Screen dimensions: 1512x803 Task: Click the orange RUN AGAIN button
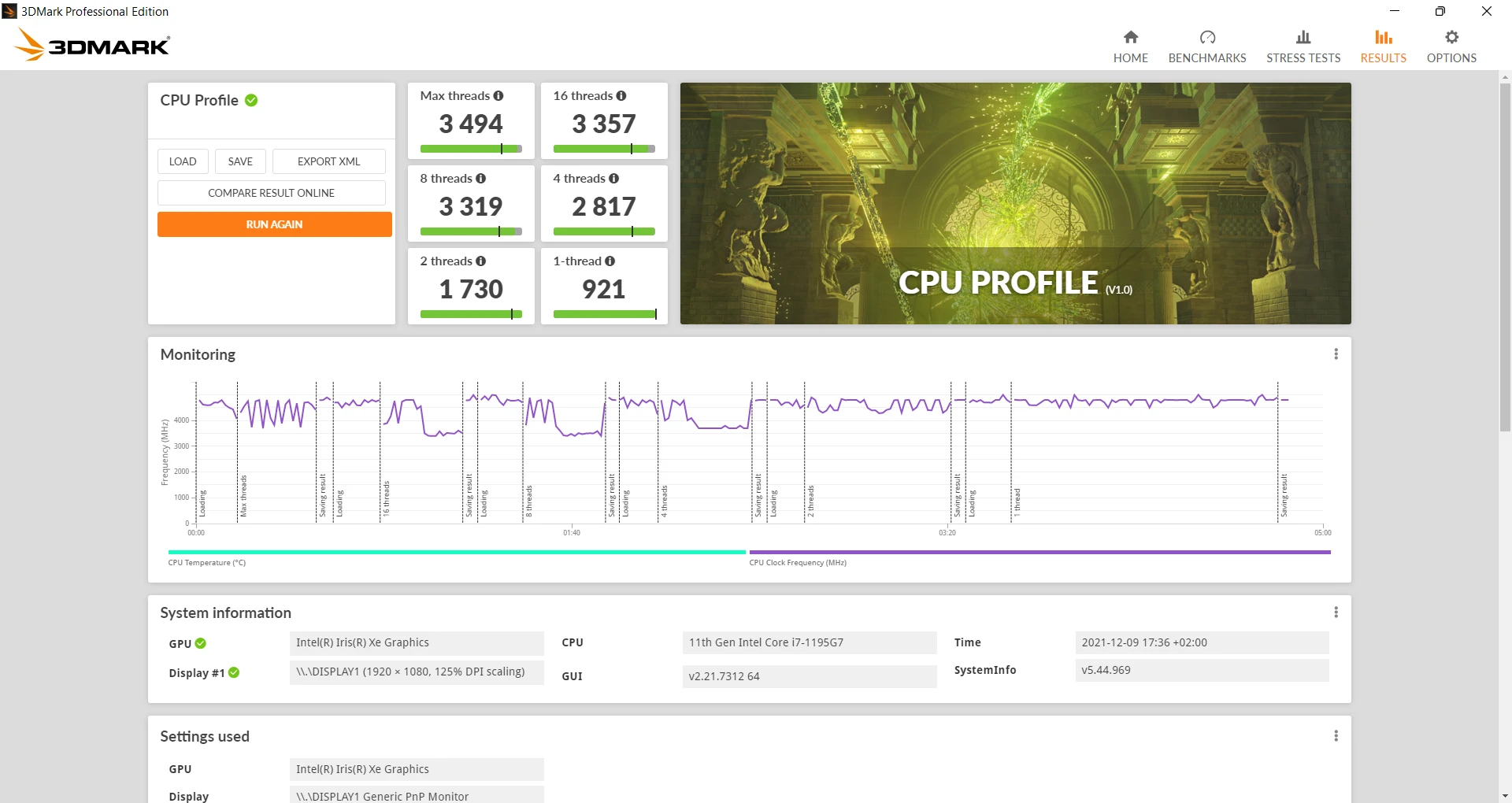(274, 224)
